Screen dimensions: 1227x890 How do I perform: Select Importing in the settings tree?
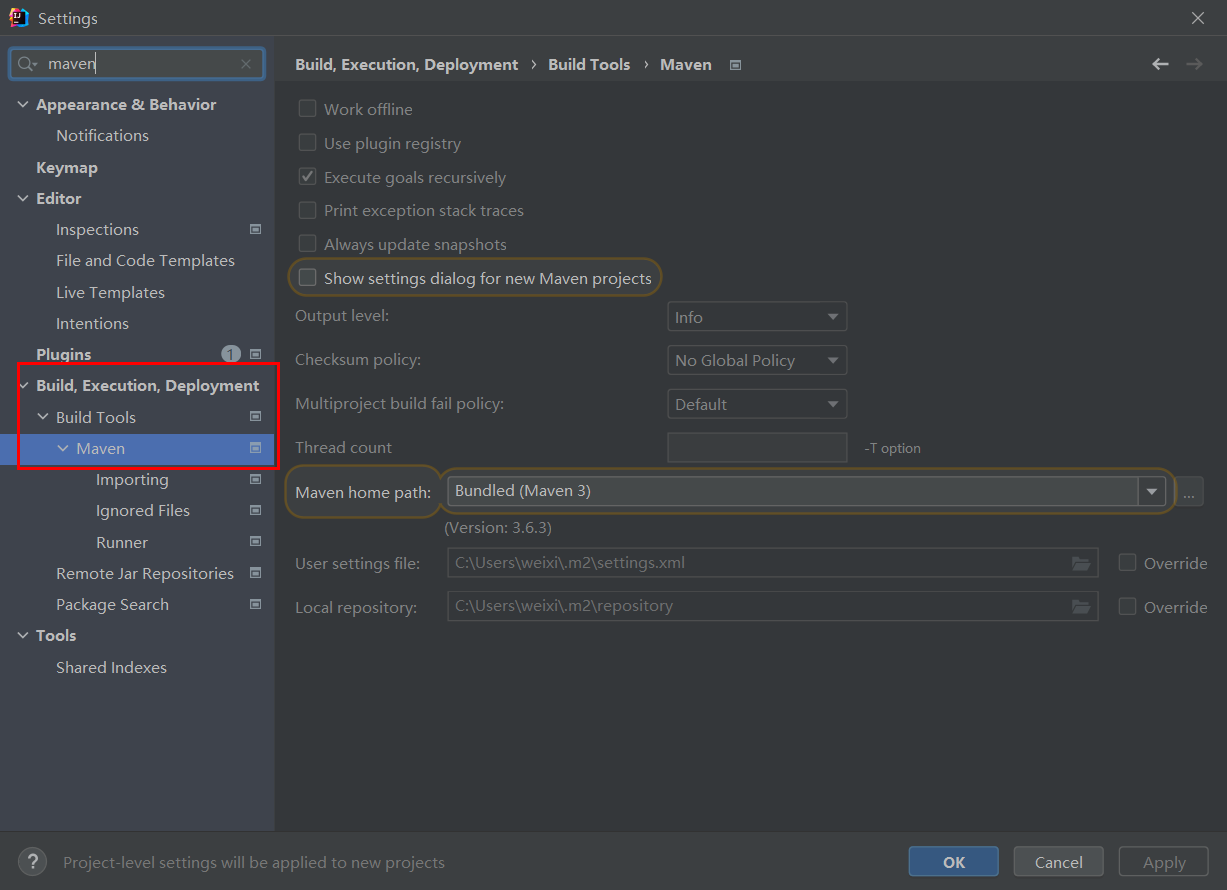tap(132, 480)
